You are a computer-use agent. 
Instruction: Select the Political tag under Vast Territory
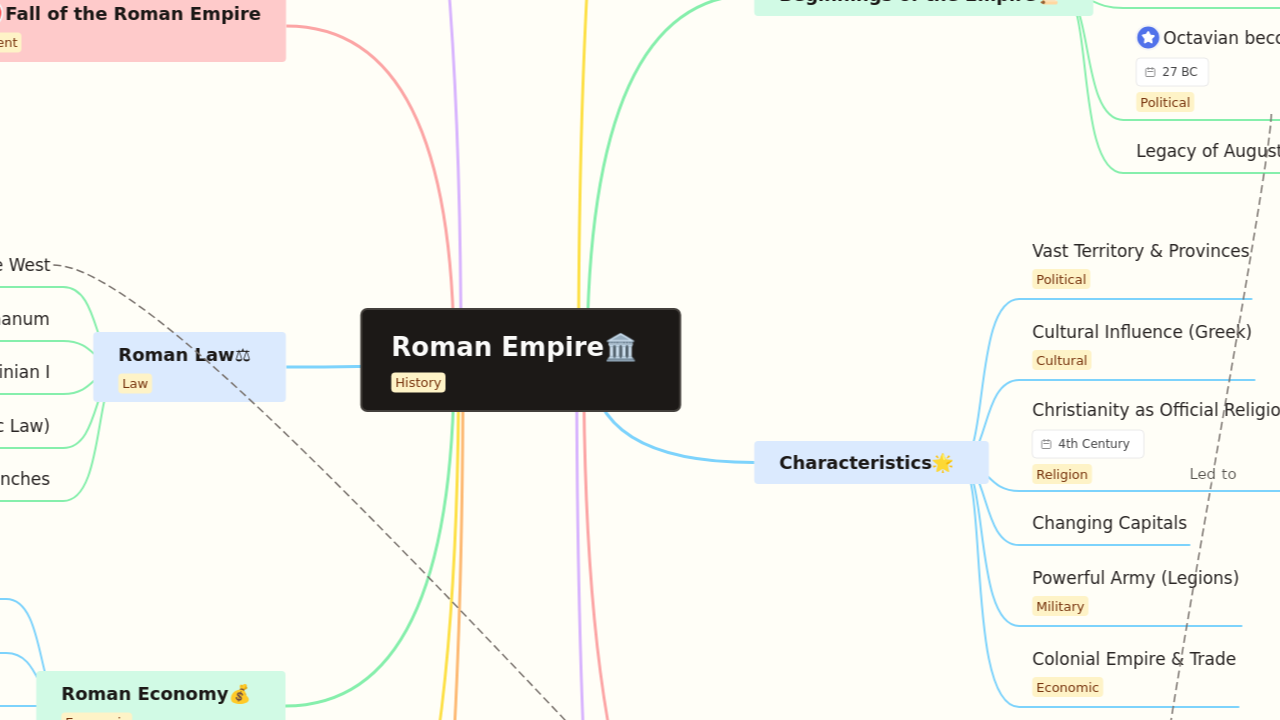pos(1060,279)
